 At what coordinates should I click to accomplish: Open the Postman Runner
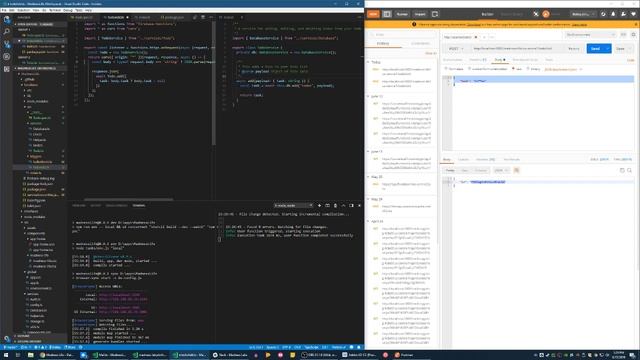click(402, 14)
